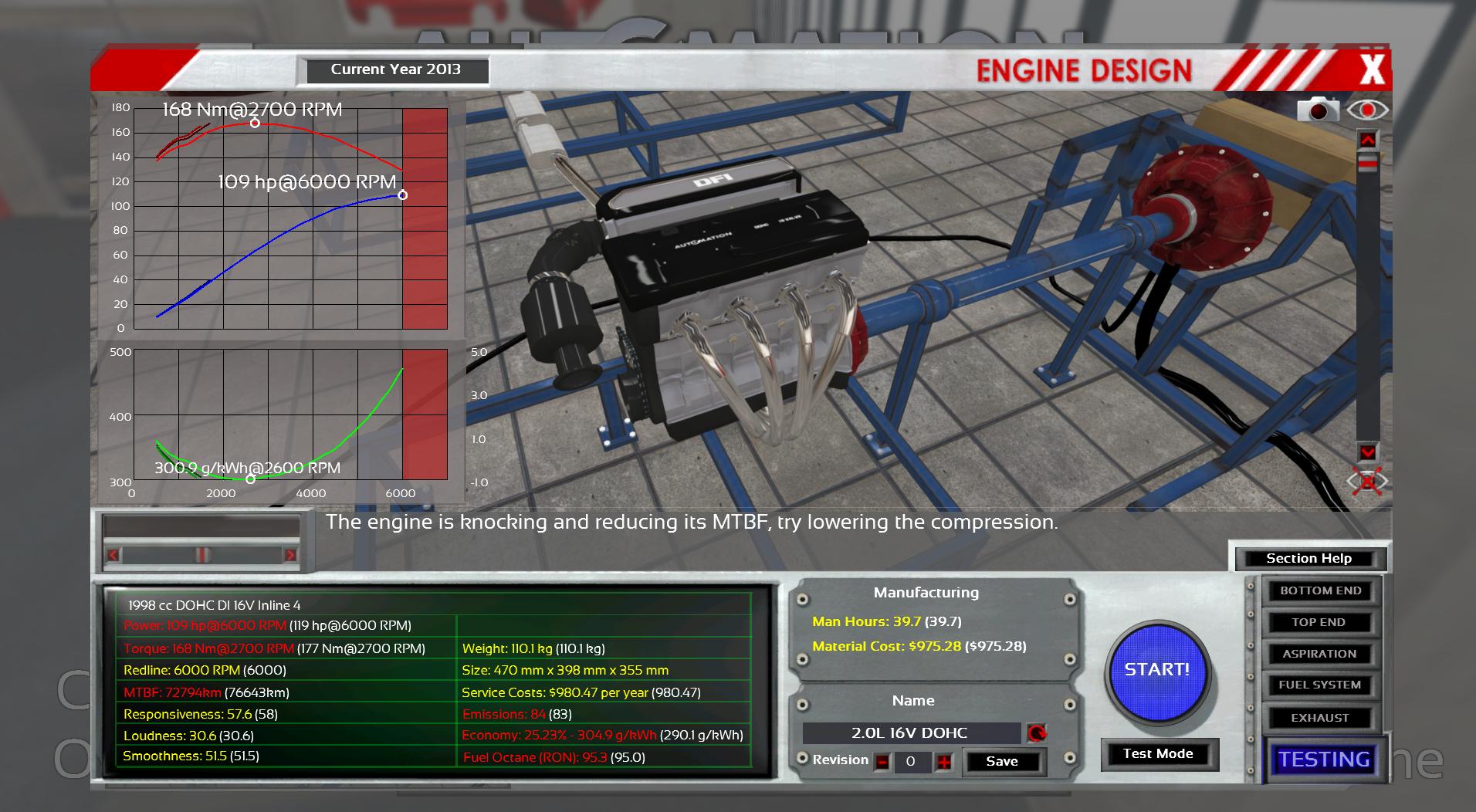Click the Smoothness: 51.5 statistic
The height and width of the screenshot is (812, 1476).
pos(191,756)
